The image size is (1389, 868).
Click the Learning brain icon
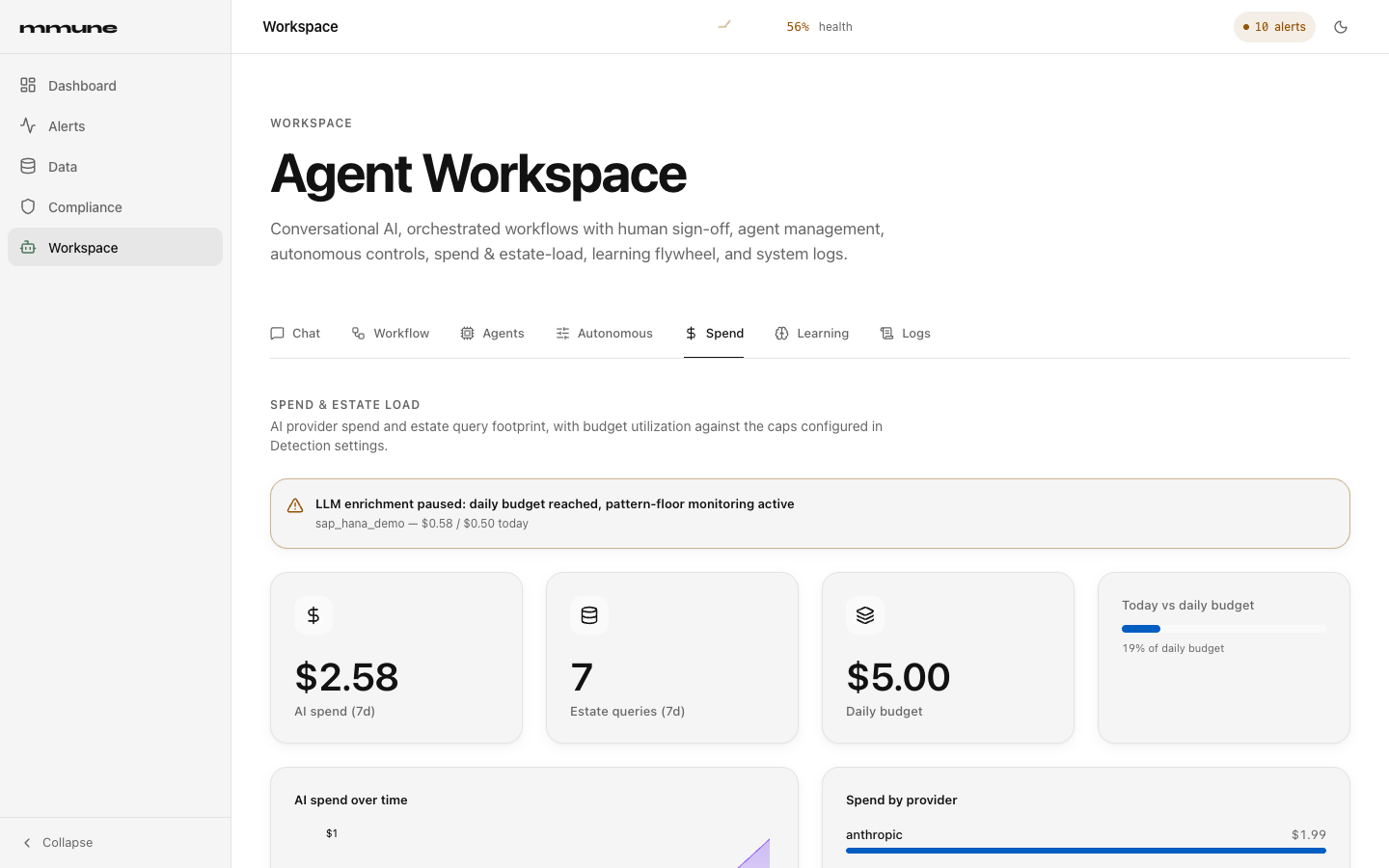pos(781,333)
